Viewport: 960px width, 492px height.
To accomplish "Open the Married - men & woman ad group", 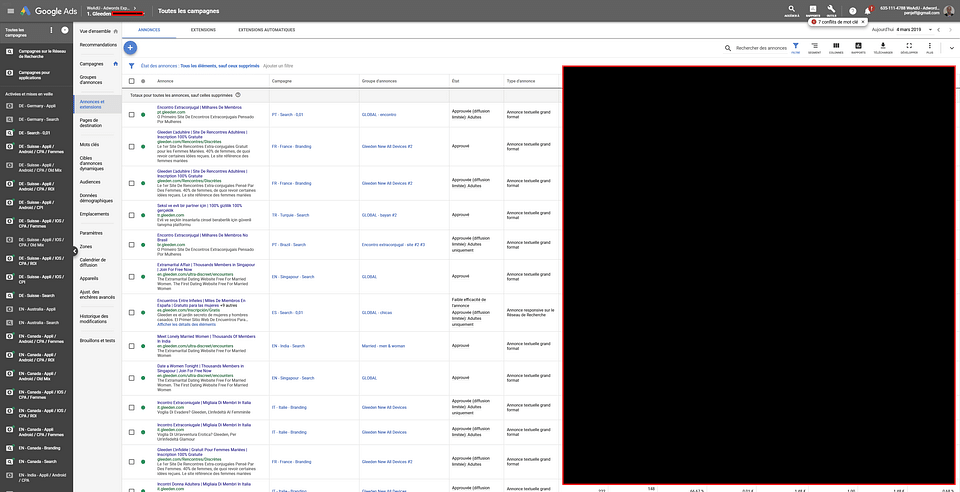I will point(383,346).
